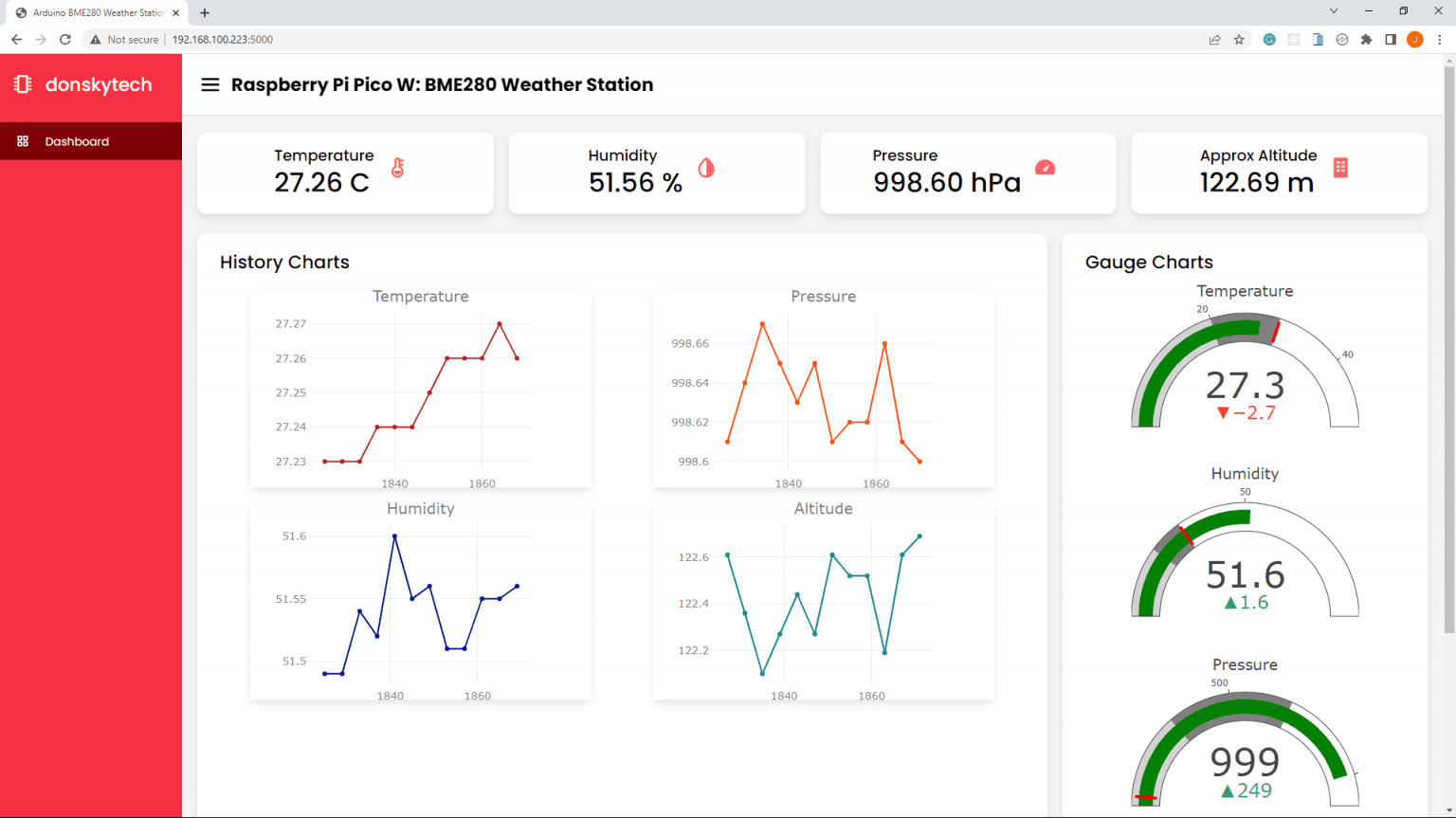Click the thermometer icon on the Temperature card
1456x818 pixels.
click(x=398, y=167)
